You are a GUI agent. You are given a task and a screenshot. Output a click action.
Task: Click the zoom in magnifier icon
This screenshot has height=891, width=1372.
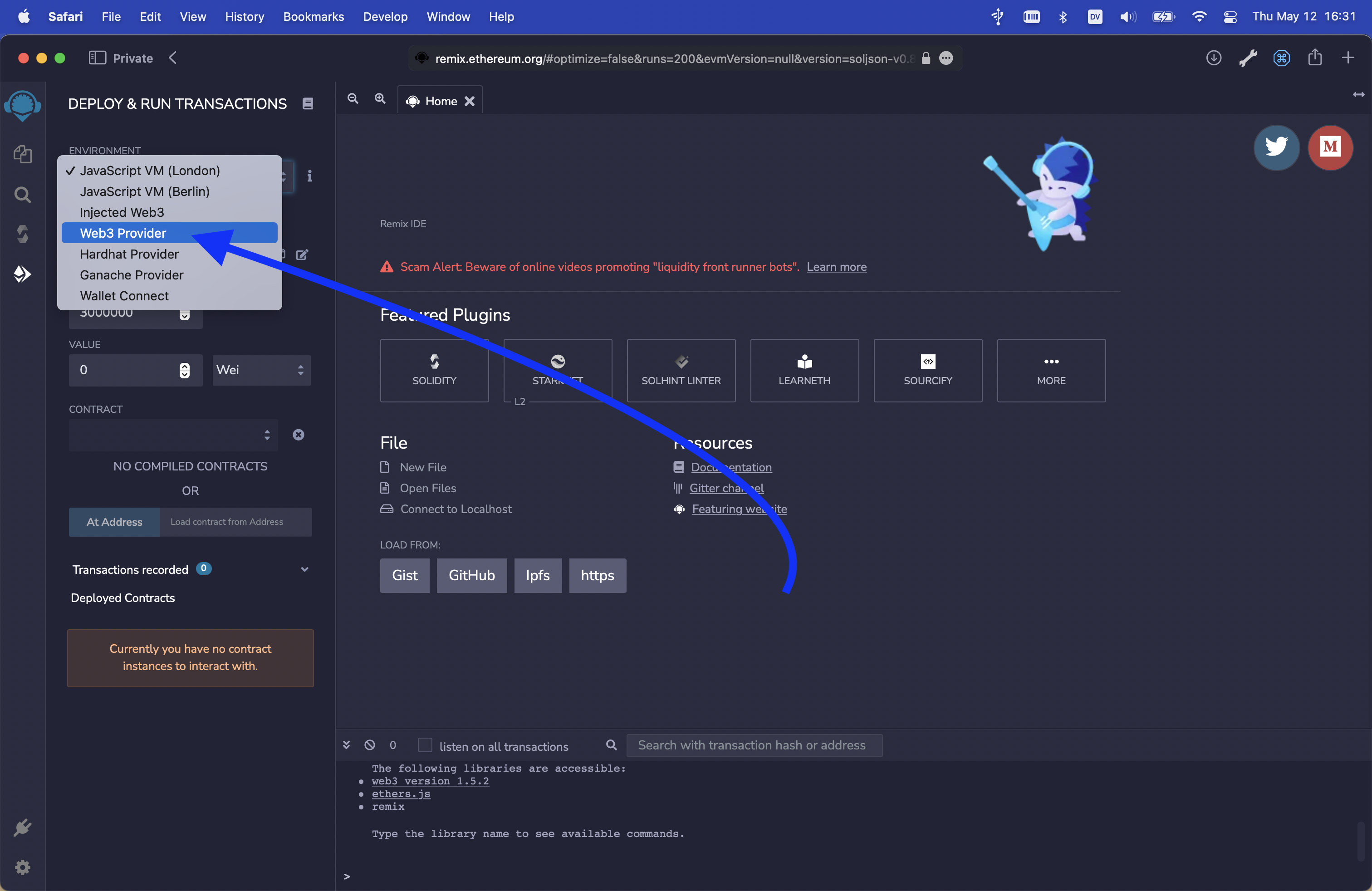[380, 99]
